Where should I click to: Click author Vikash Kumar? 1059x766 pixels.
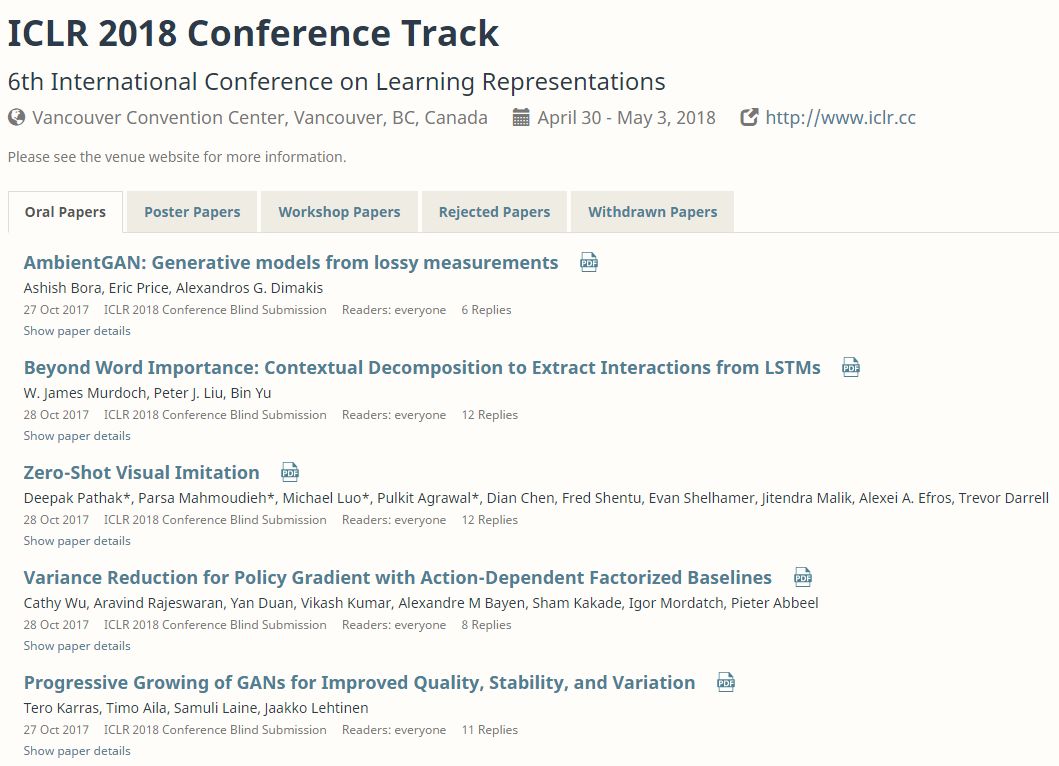click(345, 603)
